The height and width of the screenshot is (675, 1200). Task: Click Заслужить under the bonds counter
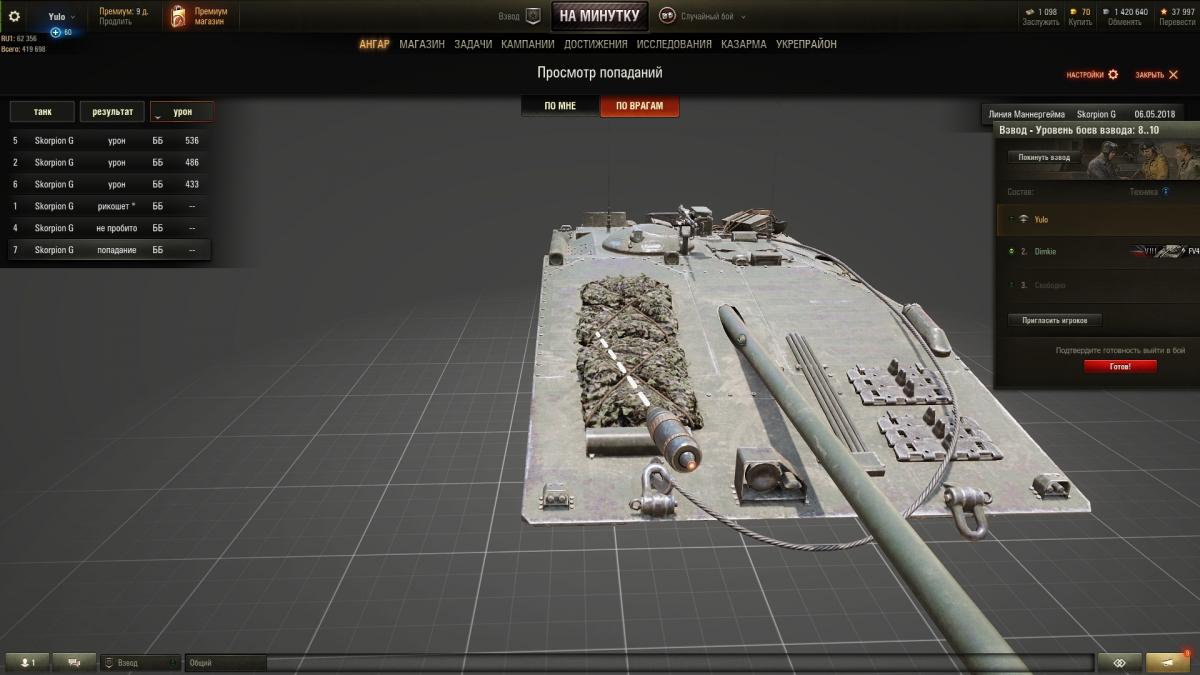[x=1040, y=22]
